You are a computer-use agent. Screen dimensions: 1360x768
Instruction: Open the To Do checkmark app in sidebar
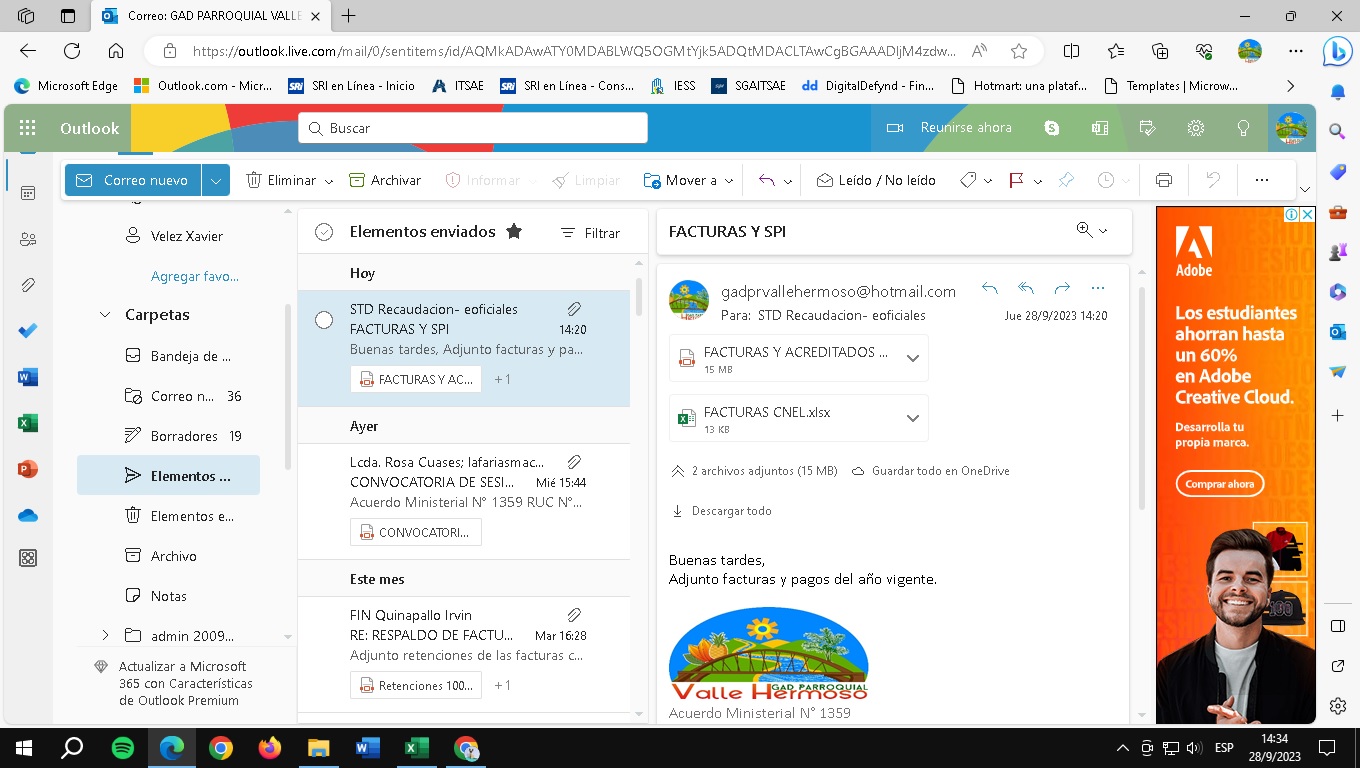28,330
